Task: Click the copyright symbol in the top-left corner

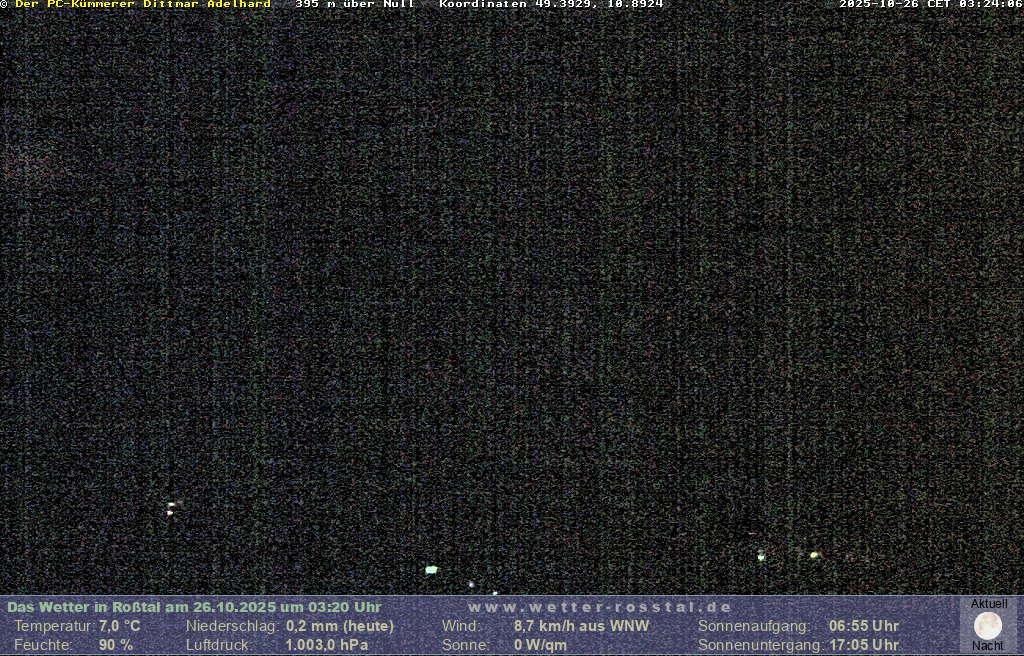Action: point(4,5)
